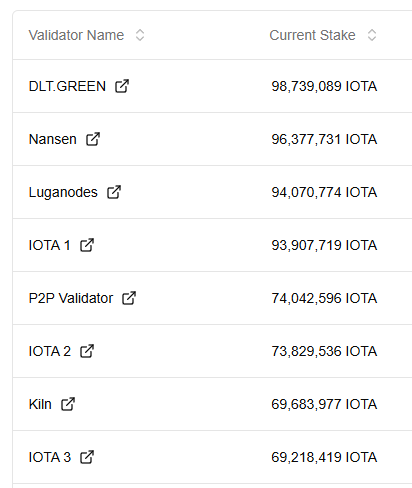This screenshot has height=488, width=412.
Task: Open external link icon beside Luganodes
Action: [x=114, y=192]
